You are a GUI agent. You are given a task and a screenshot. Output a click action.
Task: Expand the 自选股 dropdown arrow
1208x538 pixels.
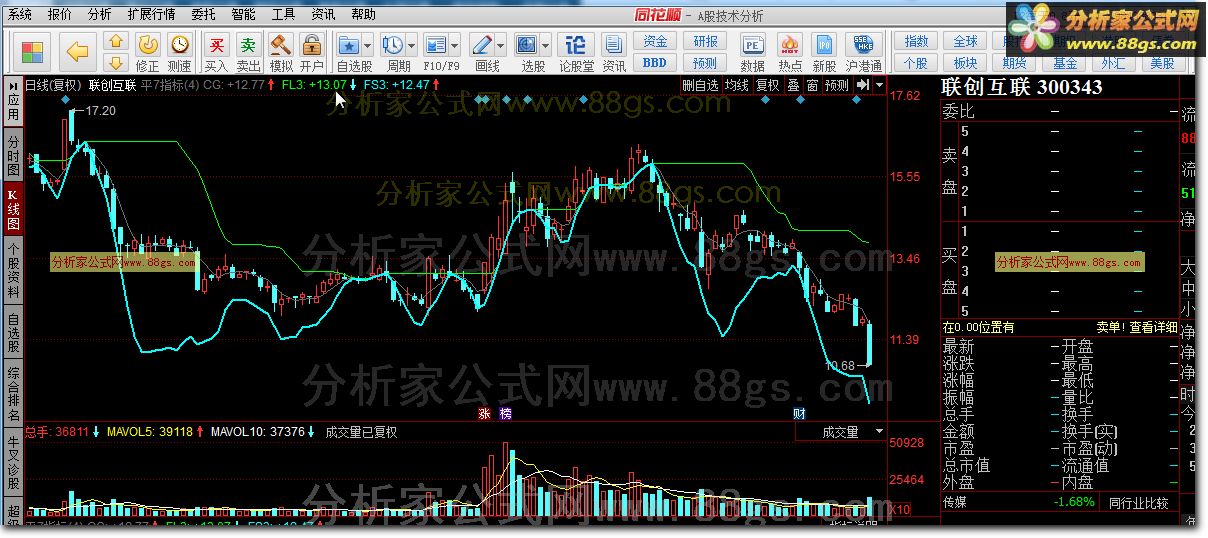pos(368,45)
